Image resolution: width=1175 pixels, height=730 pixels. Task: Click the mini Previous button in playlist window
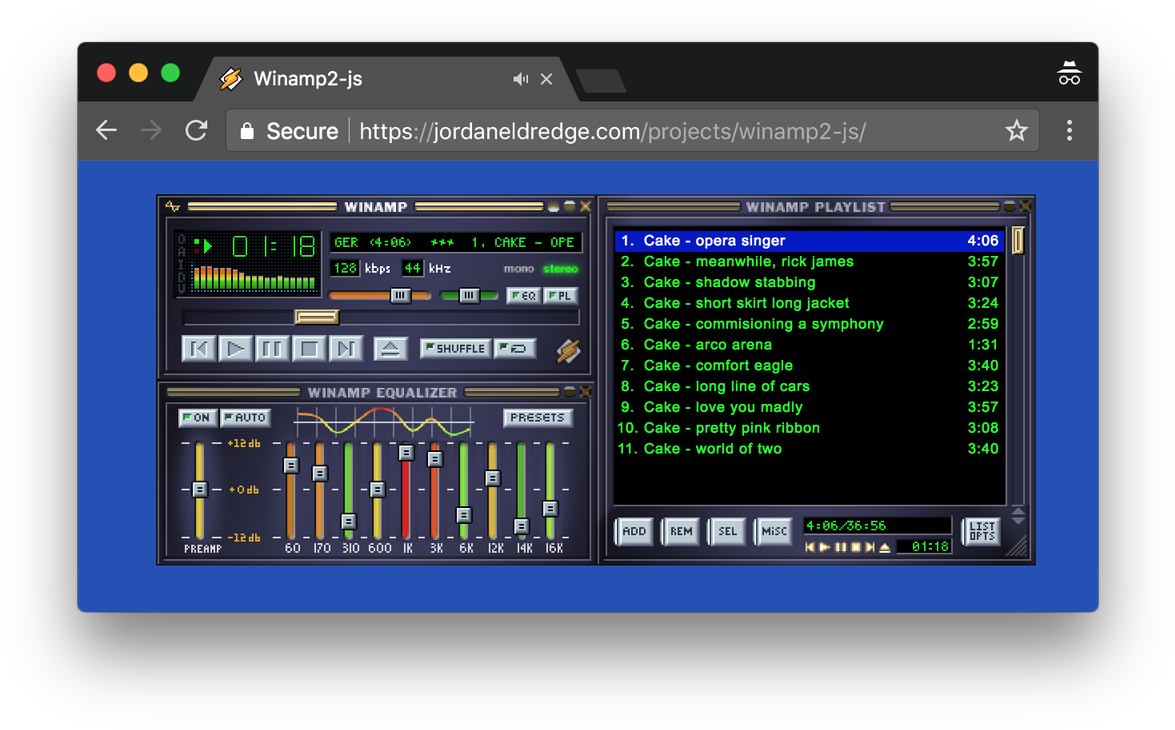pyautogui.click(x=809, y=547)
